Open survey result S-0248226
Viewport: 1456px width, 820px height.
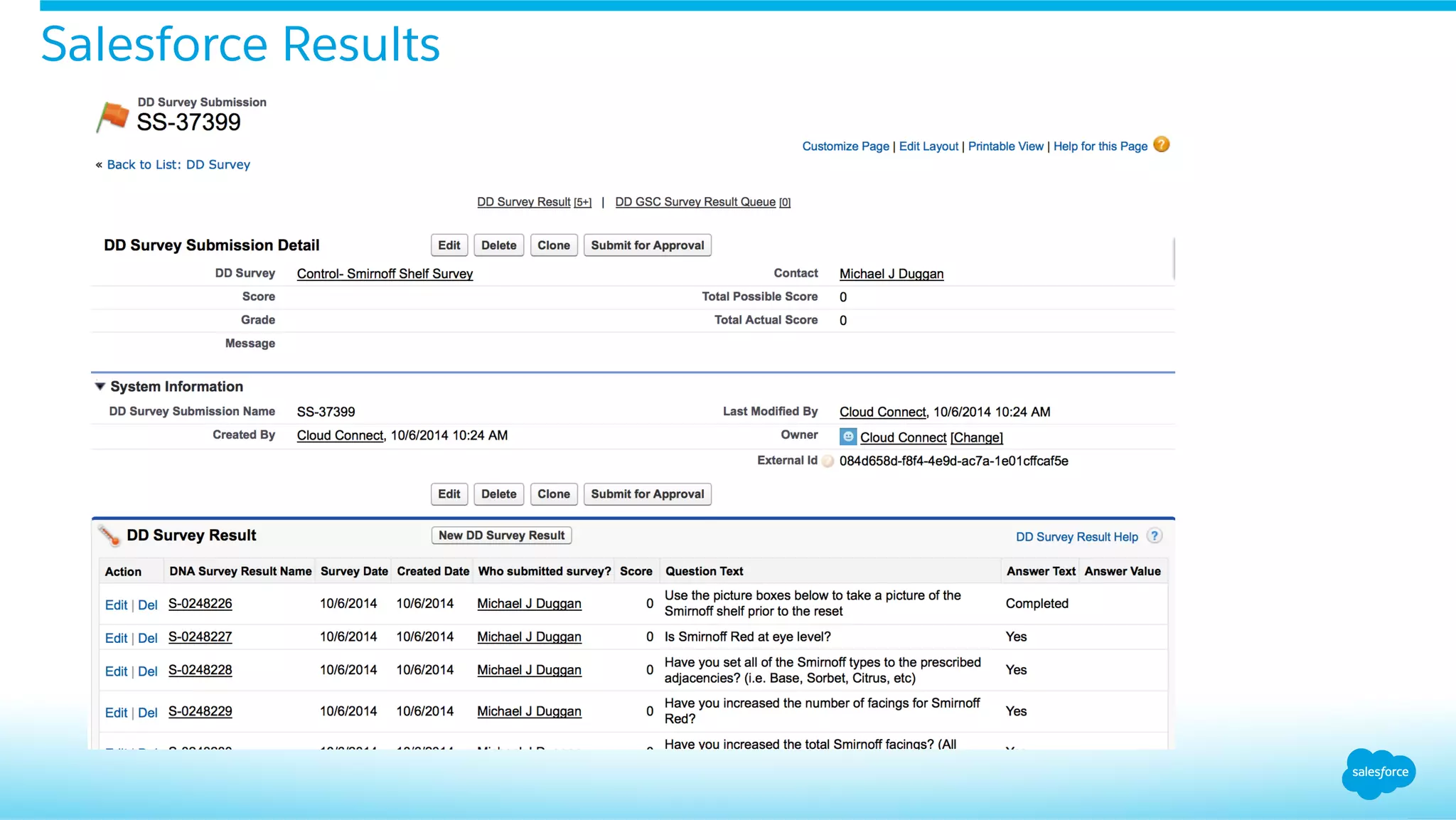tap(200, 604)
